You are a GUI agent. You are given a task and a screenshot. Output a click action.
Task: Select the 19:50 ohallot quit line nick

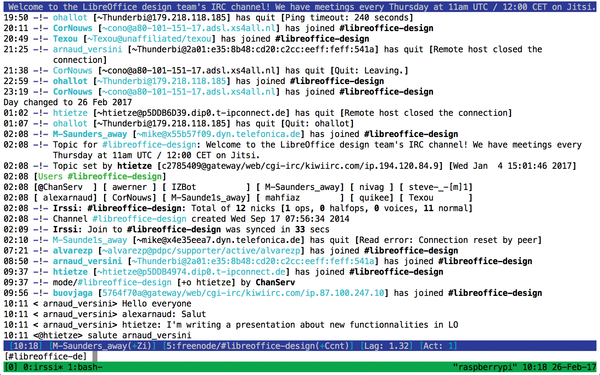[70, 18]
